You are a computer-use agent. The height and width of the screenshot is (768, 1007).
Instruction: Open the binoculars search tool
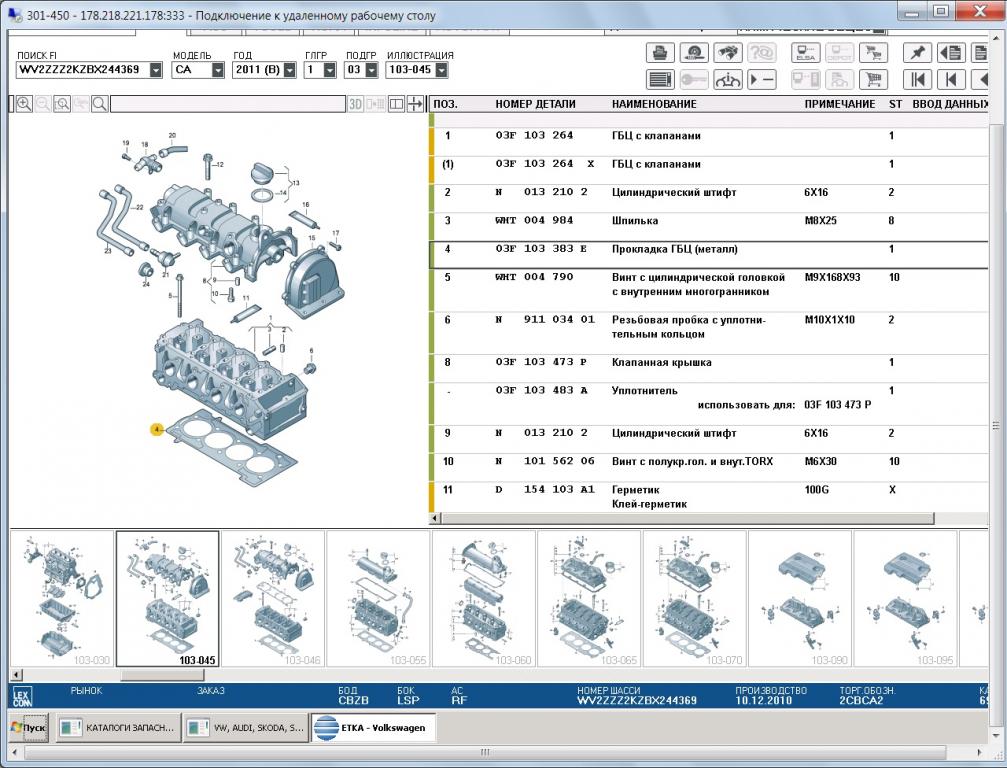(728, 53)
